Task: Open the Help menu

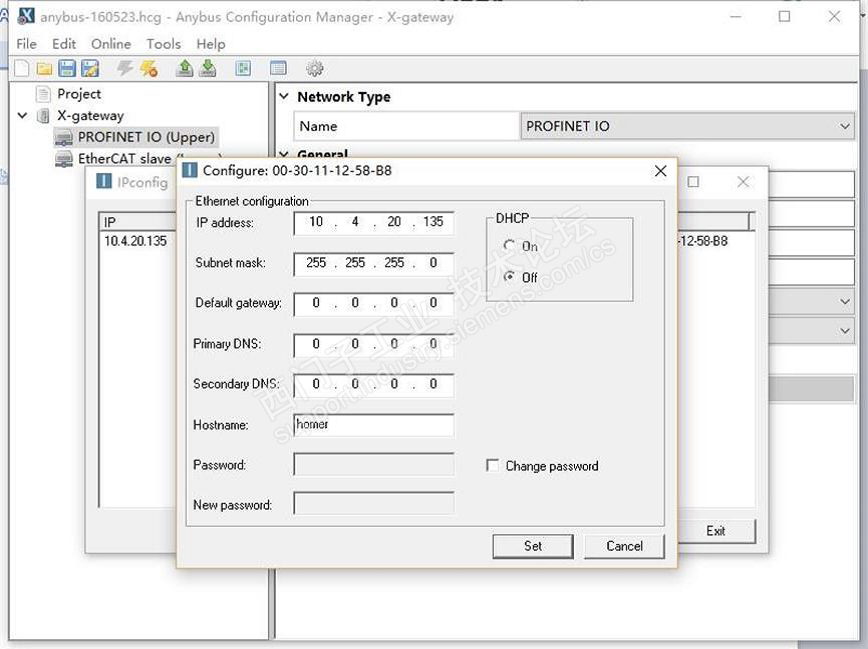Action: (210, 44)
